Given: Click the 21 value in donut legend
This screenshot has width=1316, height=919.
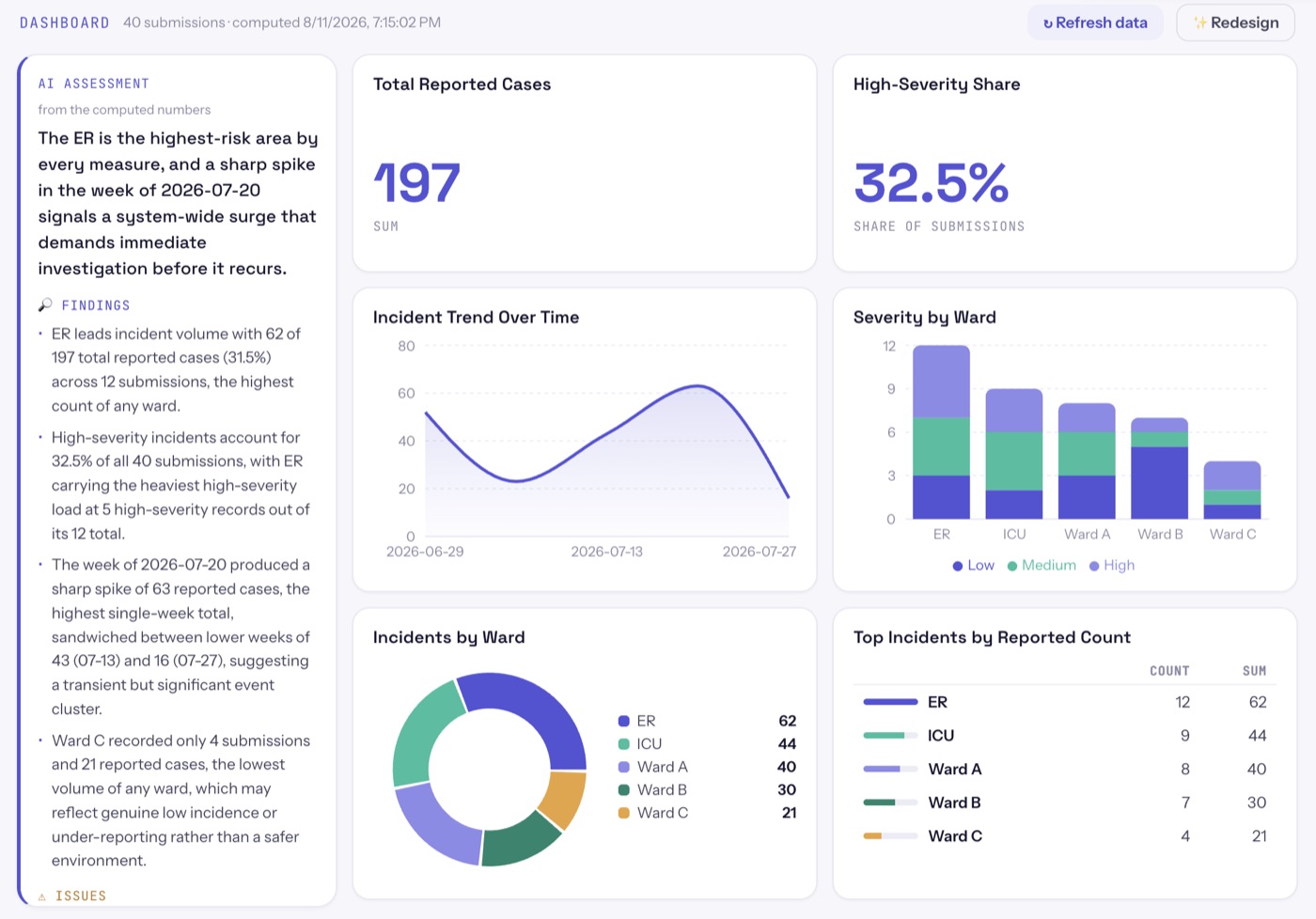Looking at the screenshot, I should pyautogui.click(x=789, y=813).
